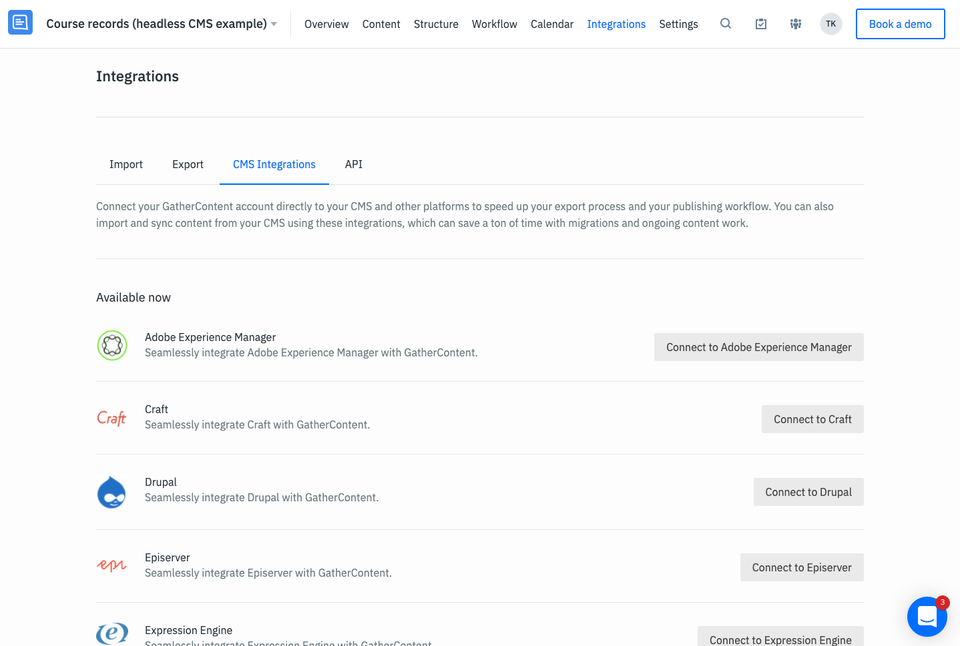This screenshot has height=646, width=960.
Task: Click the Craft integration title text
Action: pyautogui.click(x=156, y=409)
